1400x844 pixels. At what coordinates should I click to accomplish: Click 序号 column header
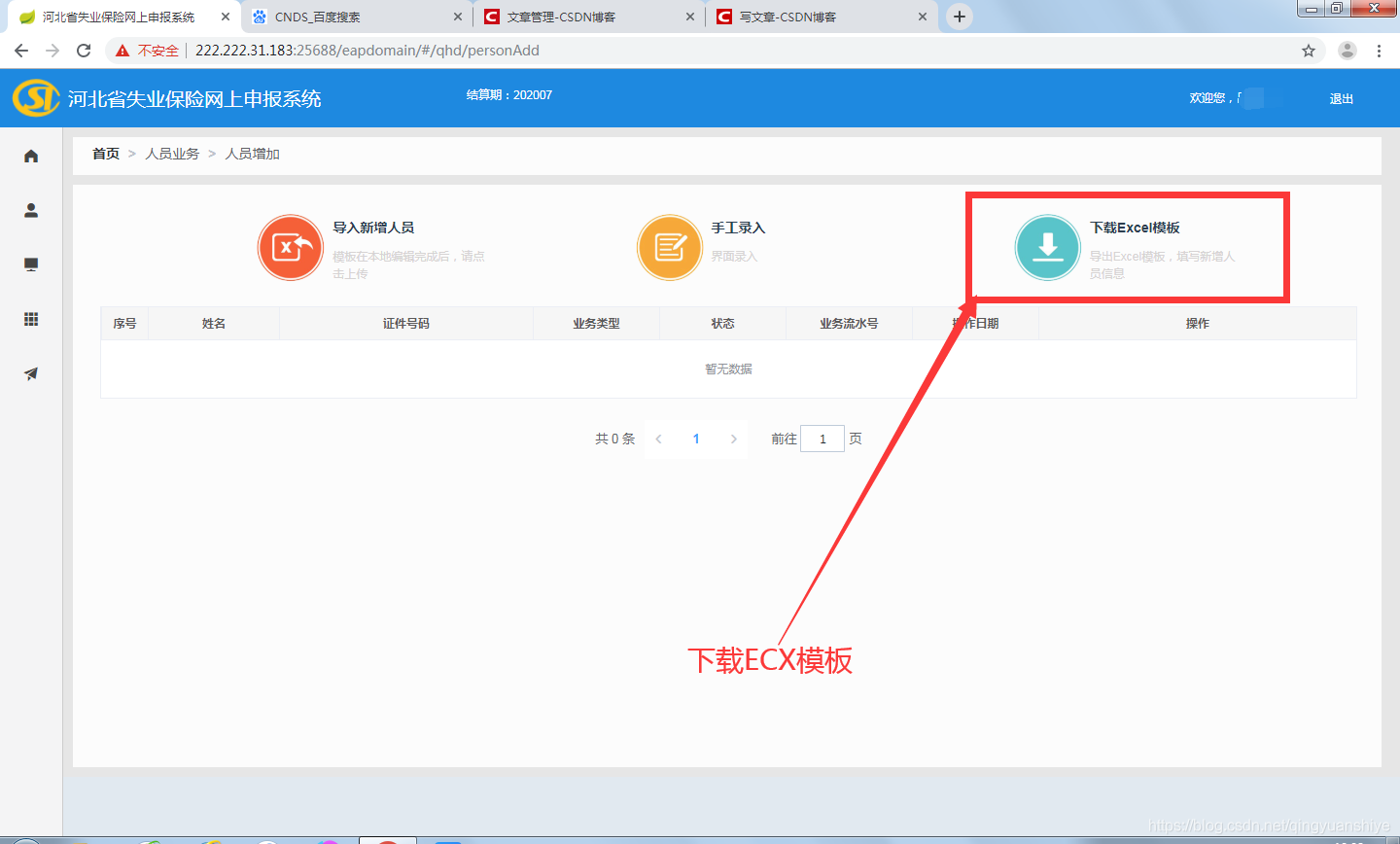point(124,323)
